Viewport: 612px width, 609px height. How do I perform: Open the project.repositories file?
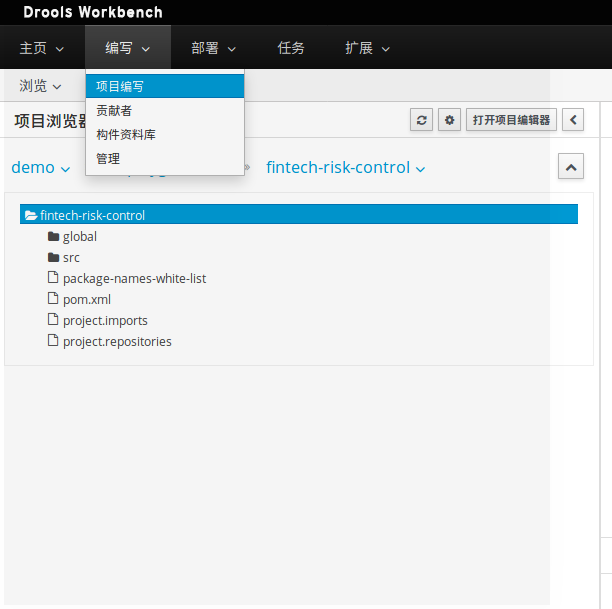pyautogui.click(x=117, y=342)
